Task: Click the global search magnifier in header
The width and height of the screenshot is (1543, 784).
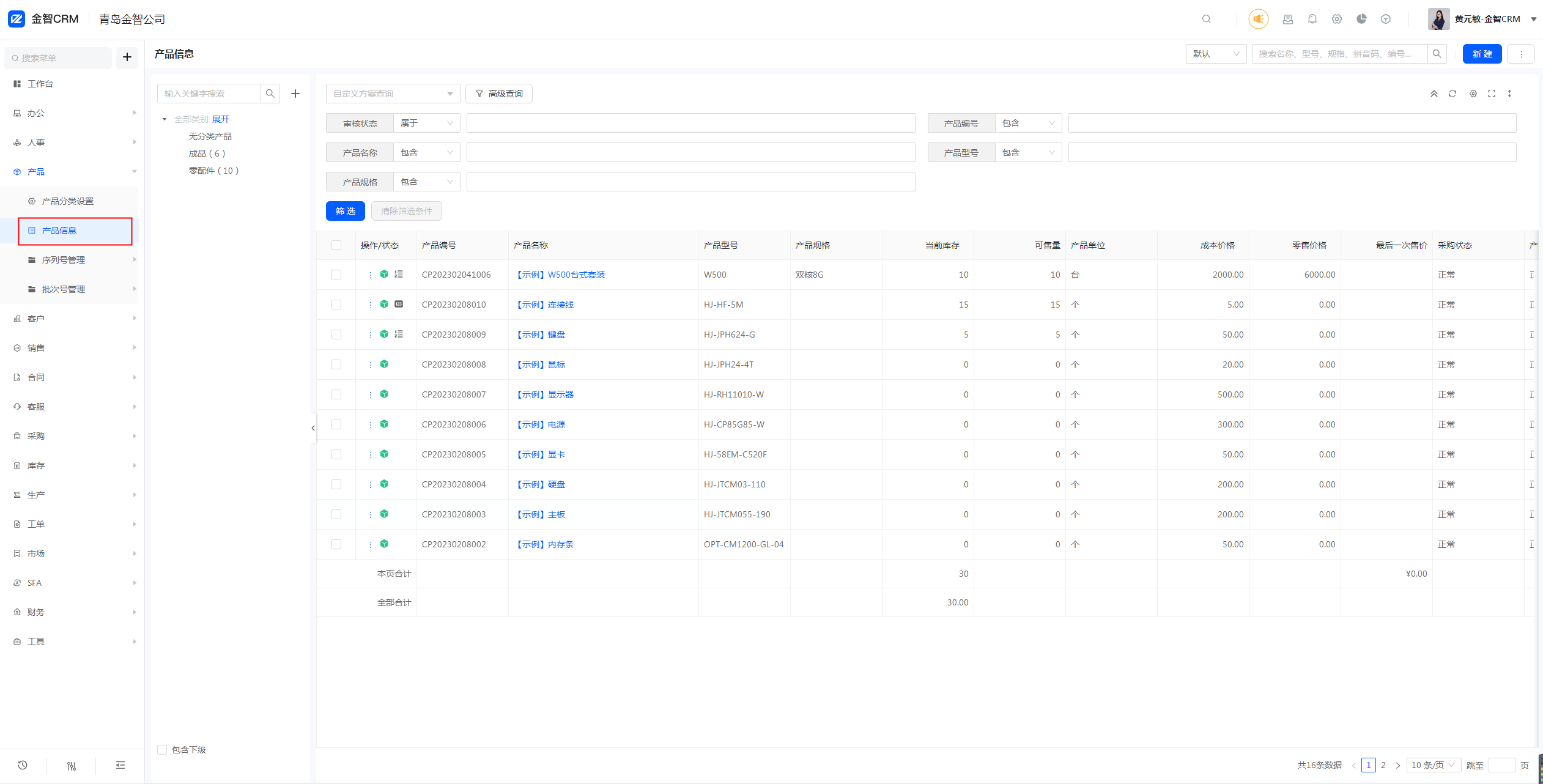Action: tap(1206, 19)
